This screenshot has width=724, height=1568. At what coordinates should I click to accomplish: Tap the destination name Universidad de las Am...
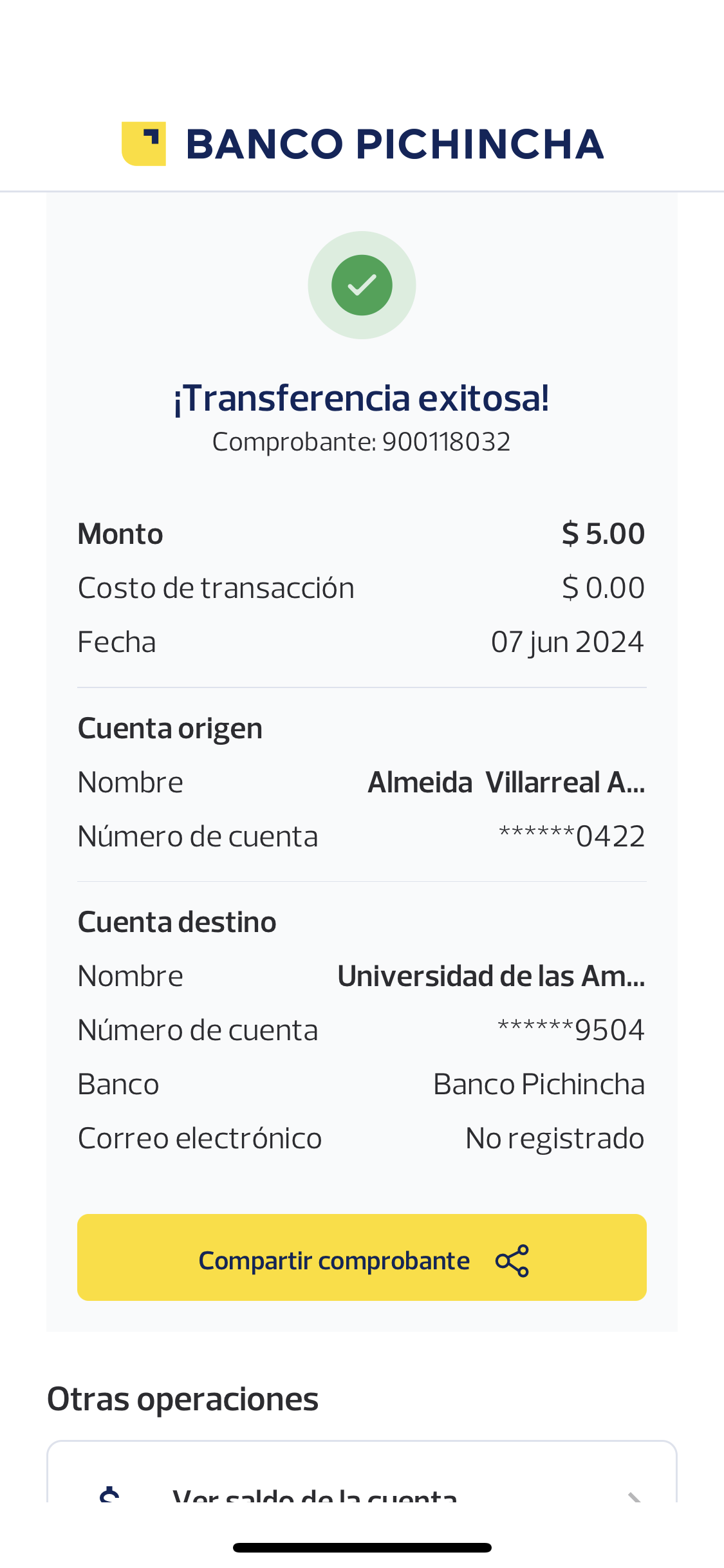pyautogui.click(x=491, y=976)
